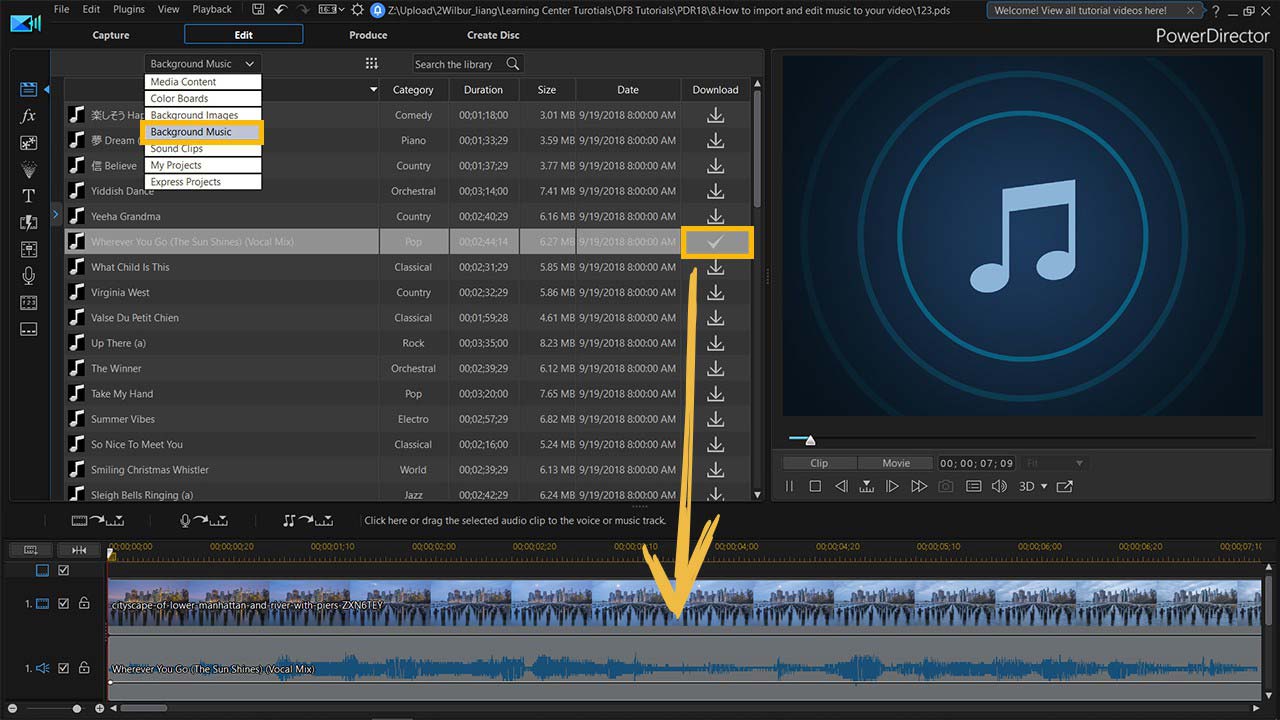1280x720 pixels.
Task: Lock the audio track 1
Action: 84,668
